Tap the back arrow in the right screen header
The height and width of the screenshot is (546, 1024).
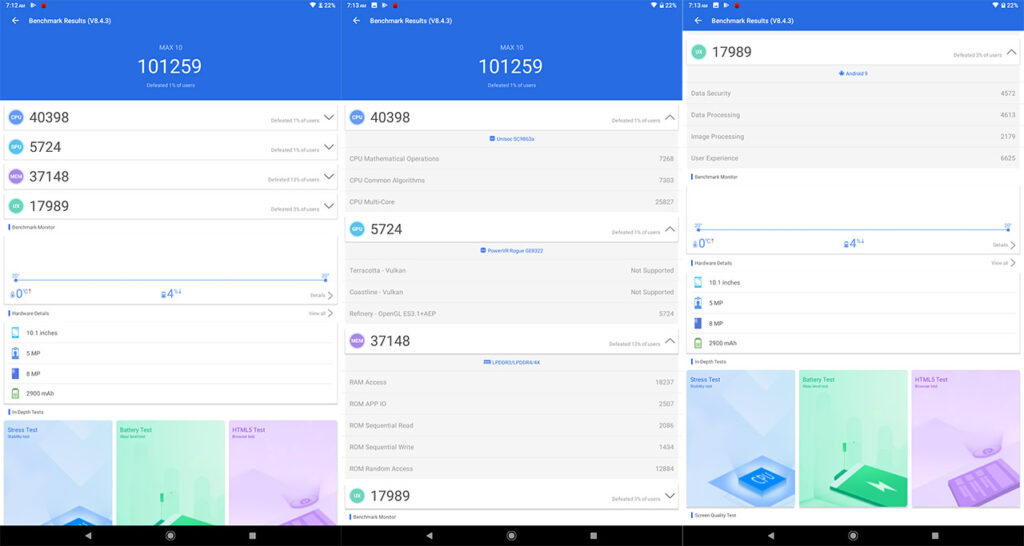[x=698, y=21]
